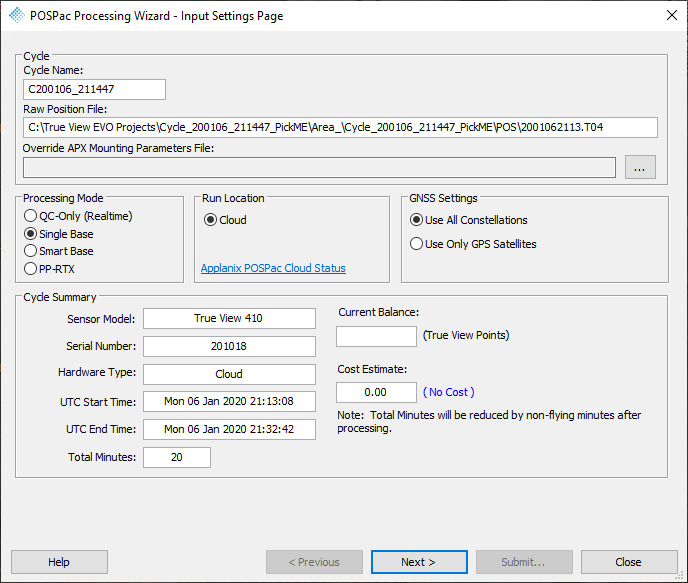Viewport: 688px width, 583px height.
Task: Open the Help button
Action: coord(59,562)
